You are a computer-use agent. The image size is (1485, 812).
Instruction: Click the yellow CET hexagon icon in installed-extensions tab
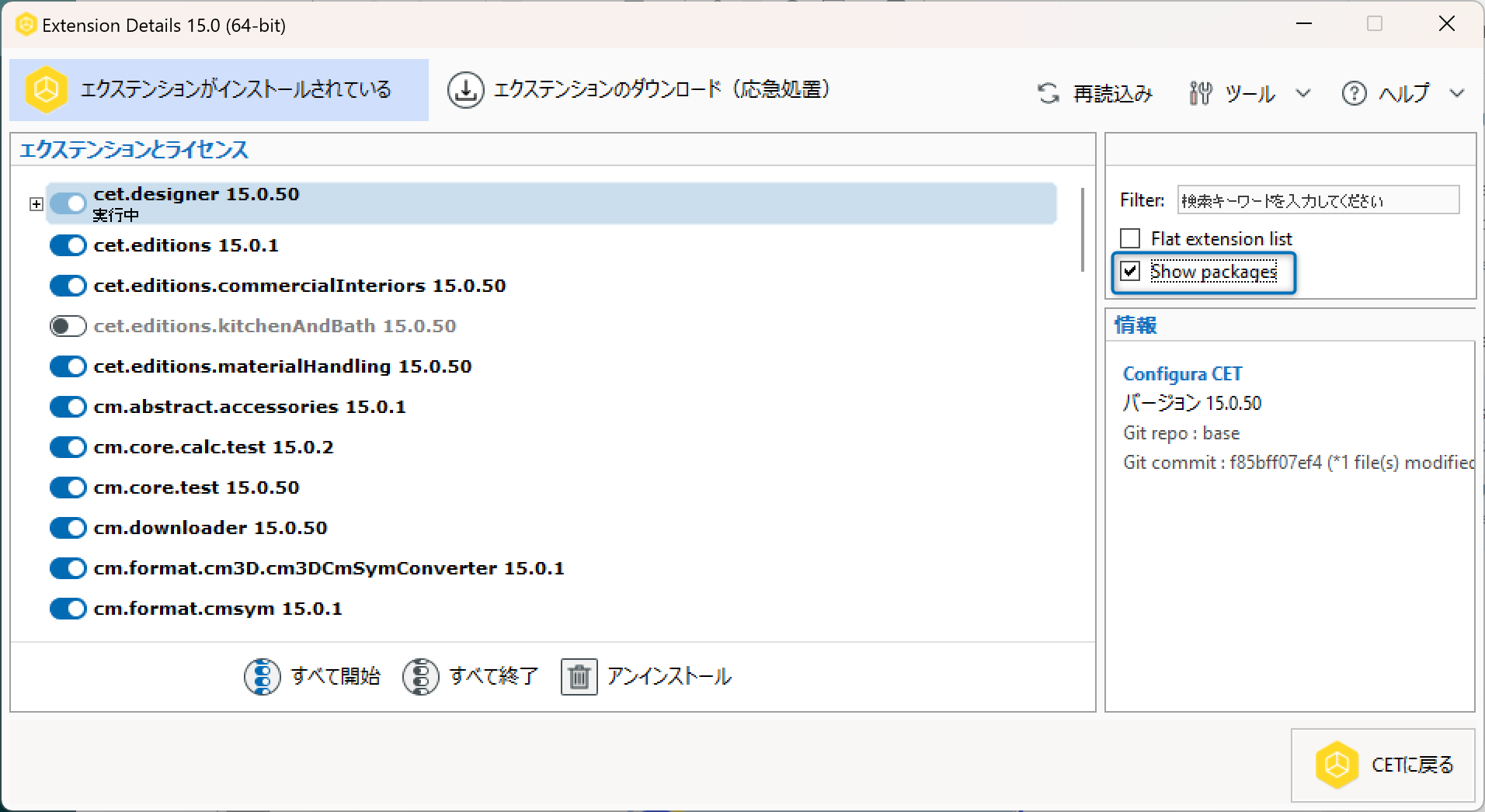click(46, 90)
